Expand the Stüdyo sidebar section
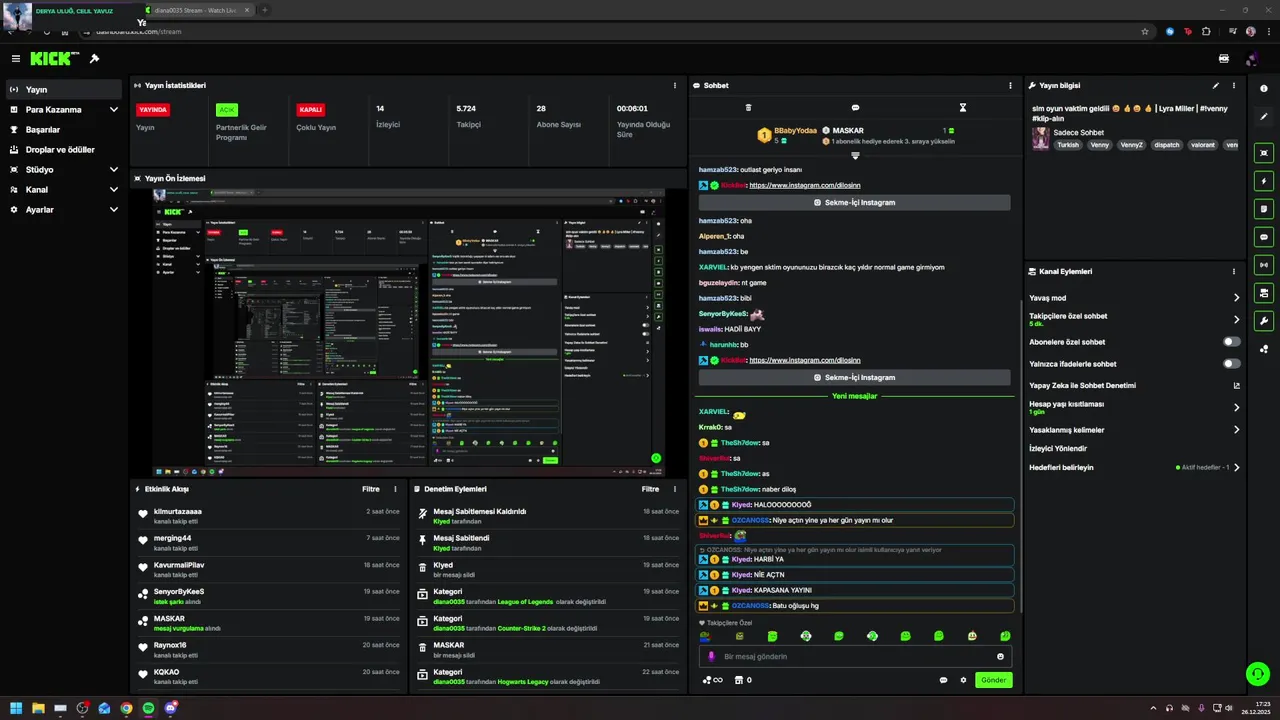 113,170
